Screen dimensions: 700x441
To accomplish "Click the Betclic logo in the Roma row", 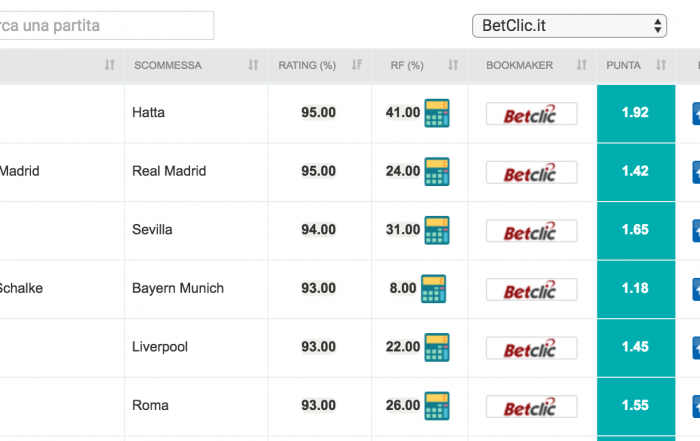I will point(531,407).
